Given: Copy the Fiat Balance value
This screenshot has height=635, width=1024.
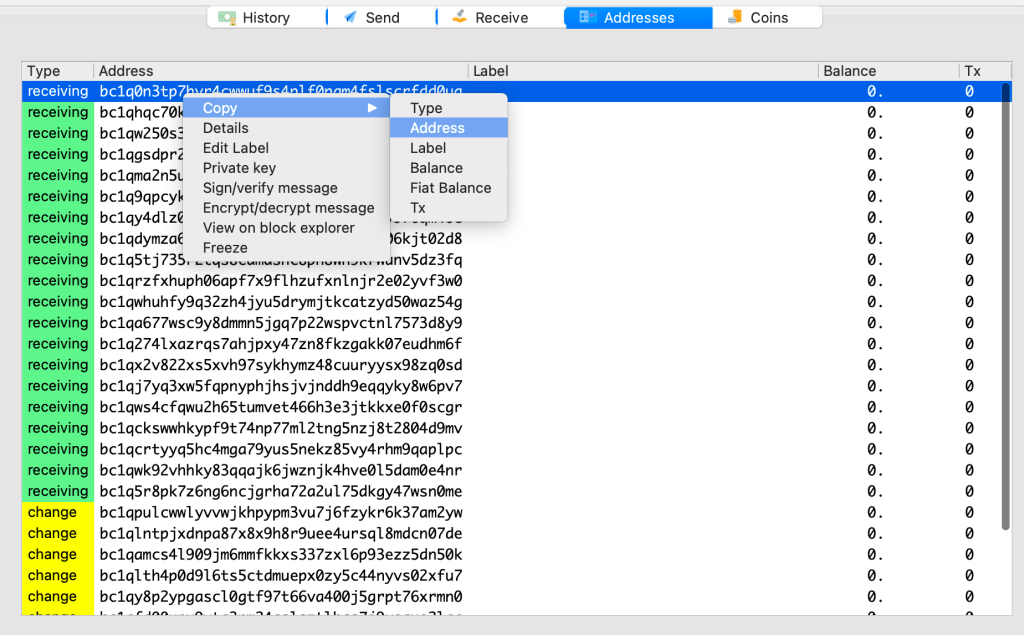Looking at the screenshot, I should (450, 188).
